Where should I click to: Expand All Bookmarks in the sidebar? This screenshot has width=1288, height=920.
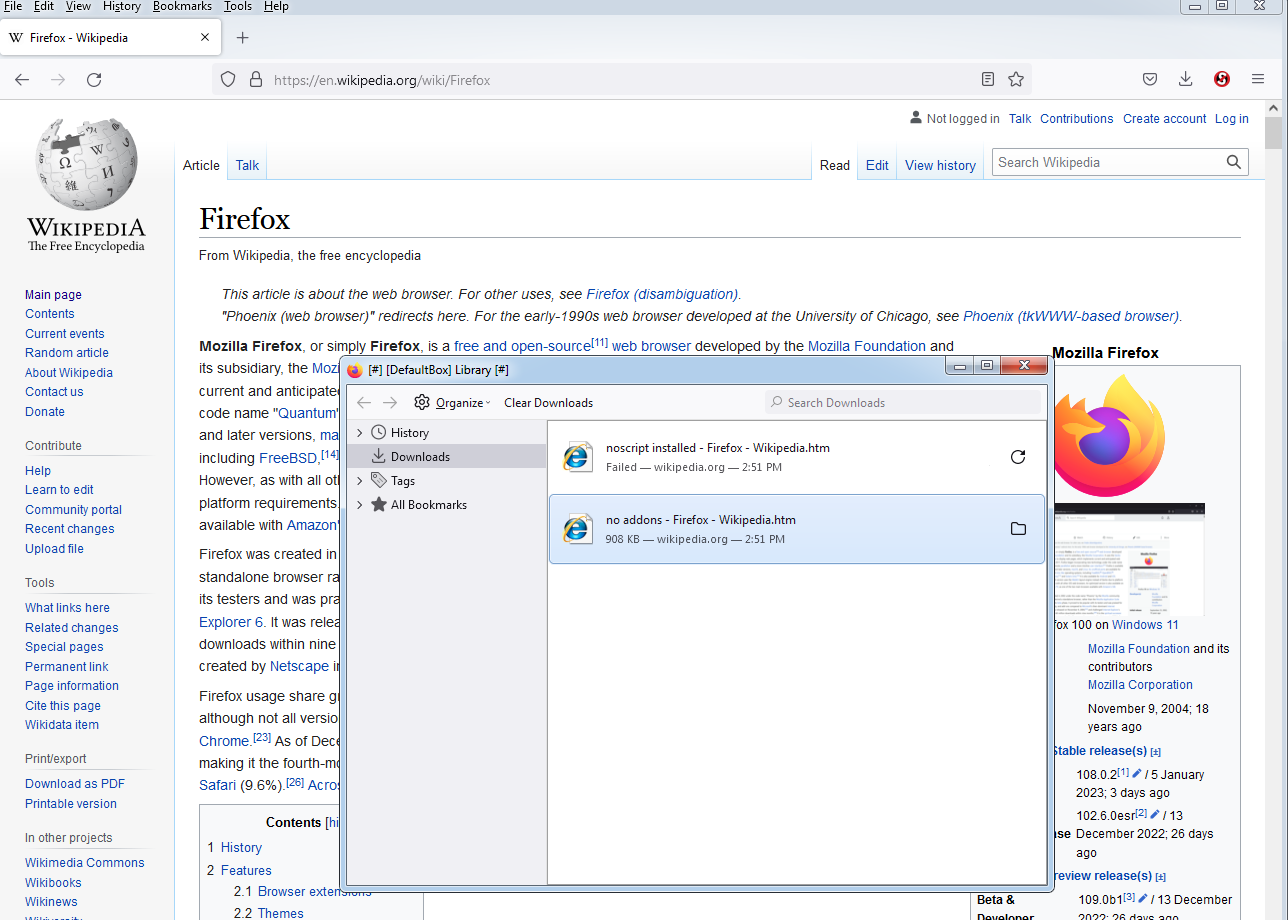(360, 505)
